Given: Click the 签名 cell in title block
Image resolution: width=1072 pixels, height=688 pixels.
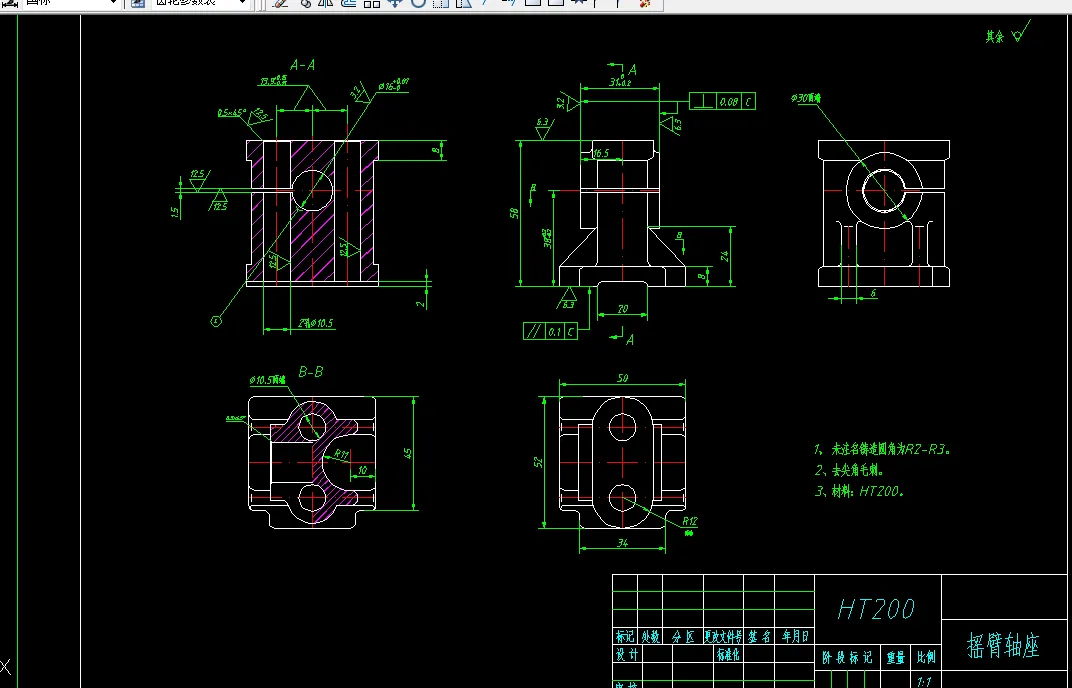Looking at the screenshot, I should pos(759,637).
